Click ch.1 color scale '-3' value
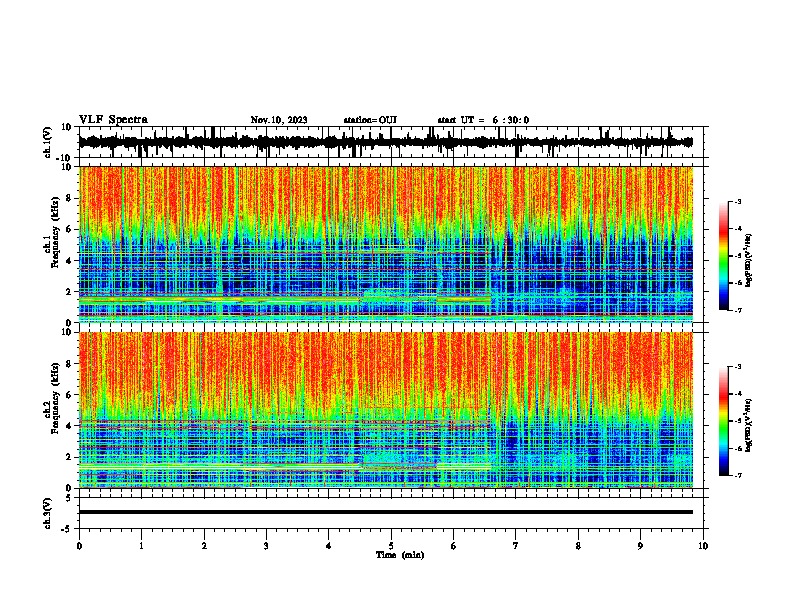Image resolution: width=792 pixels, height=612 pixels. tap(737, 202)
